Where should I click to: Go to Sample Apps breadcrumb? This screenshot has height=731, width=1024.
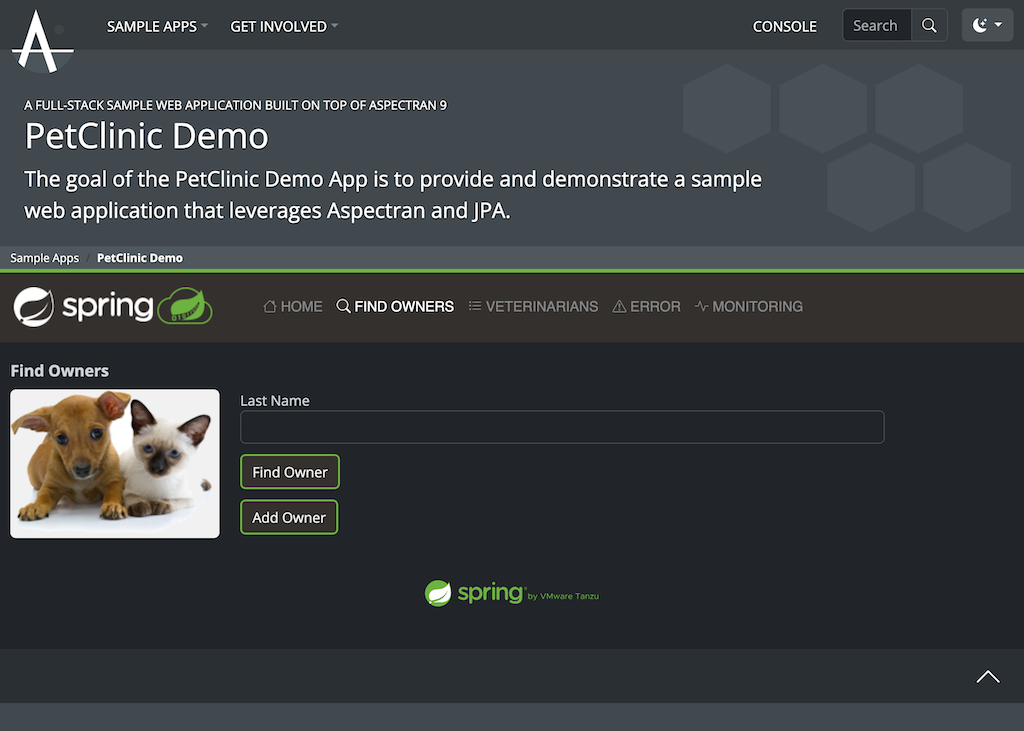point(44,258)
